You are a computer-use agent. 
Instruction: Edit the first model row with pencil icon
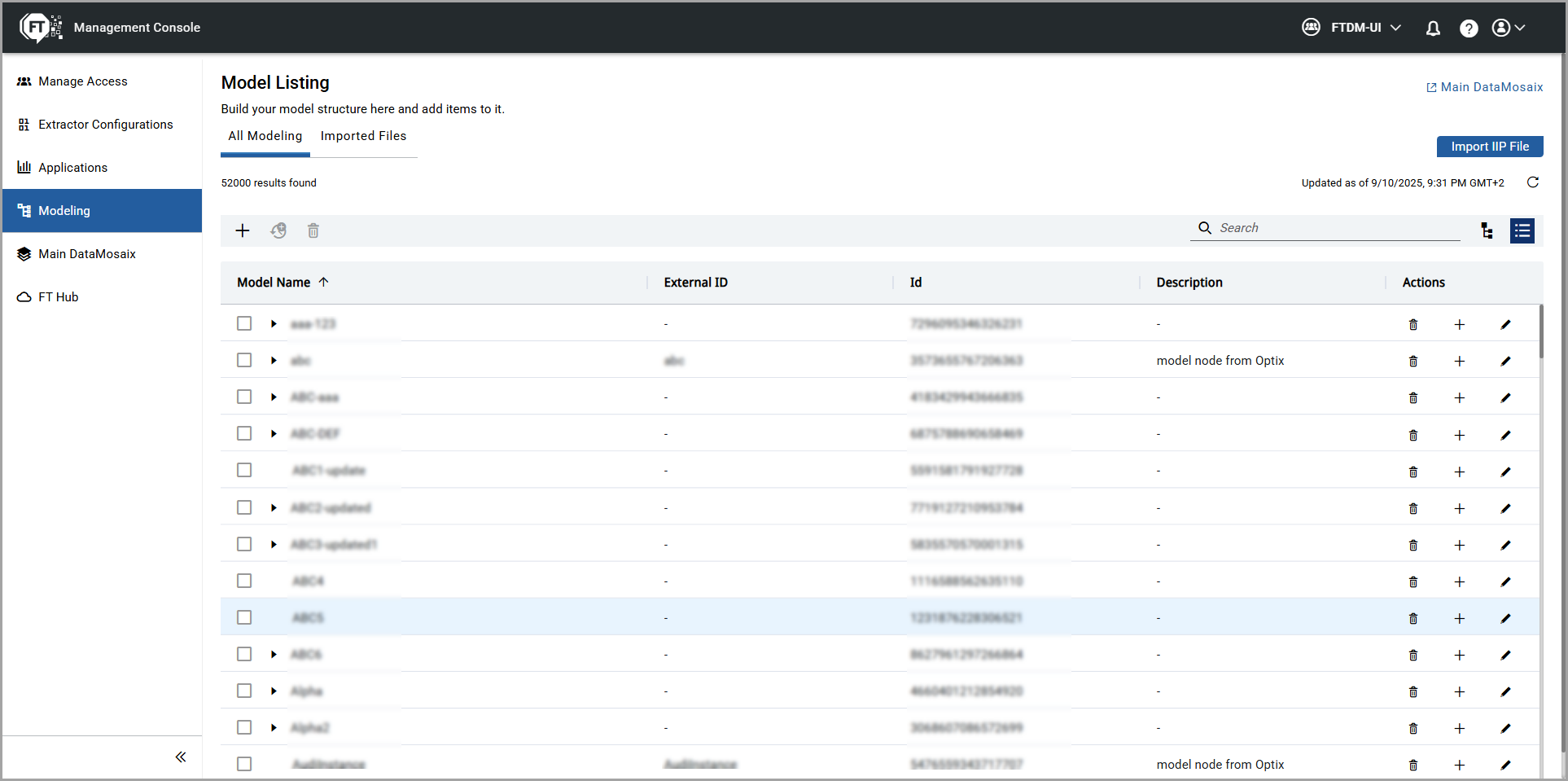pos(1505,324)
